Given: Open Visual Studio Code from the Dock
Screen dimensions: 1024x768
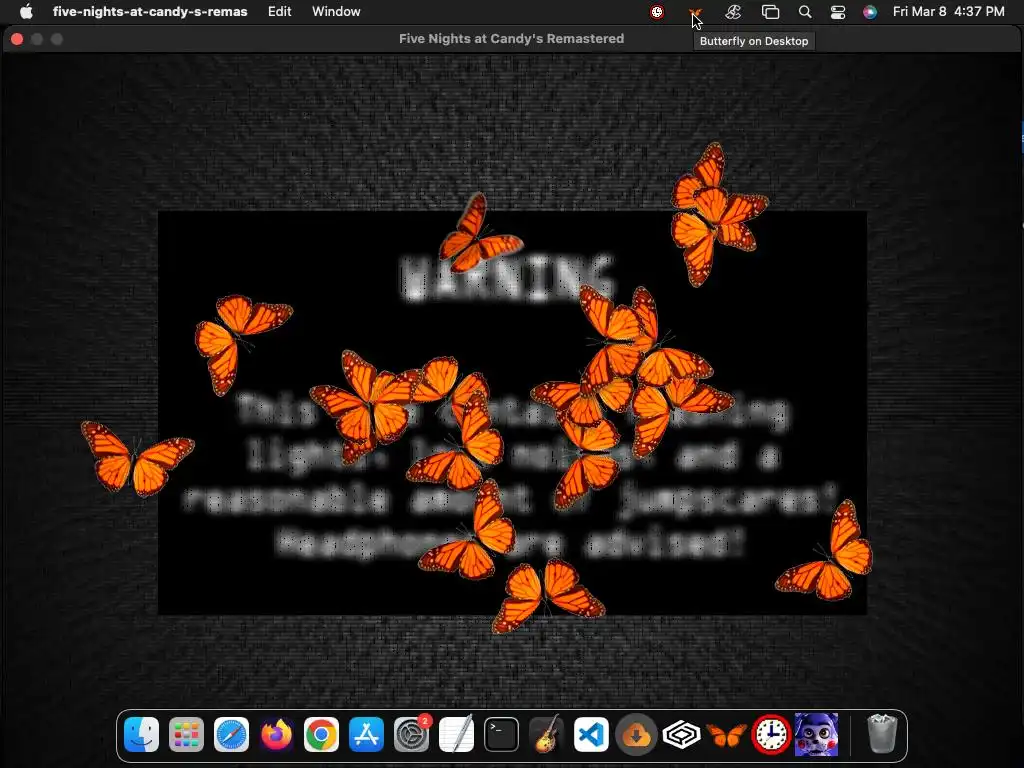Looking at the screenshot, I should (x=592, y=735).
